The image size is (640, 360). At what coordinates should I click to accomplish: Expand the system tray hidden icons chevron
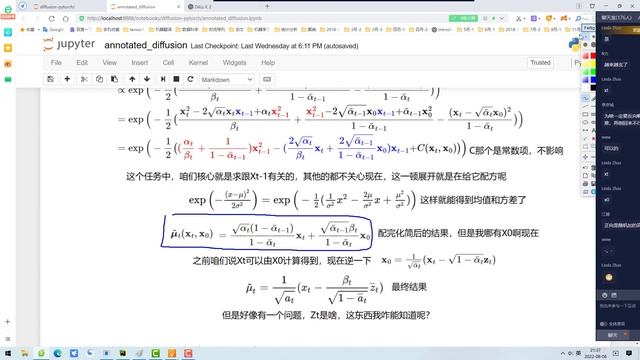pos(563,353)
